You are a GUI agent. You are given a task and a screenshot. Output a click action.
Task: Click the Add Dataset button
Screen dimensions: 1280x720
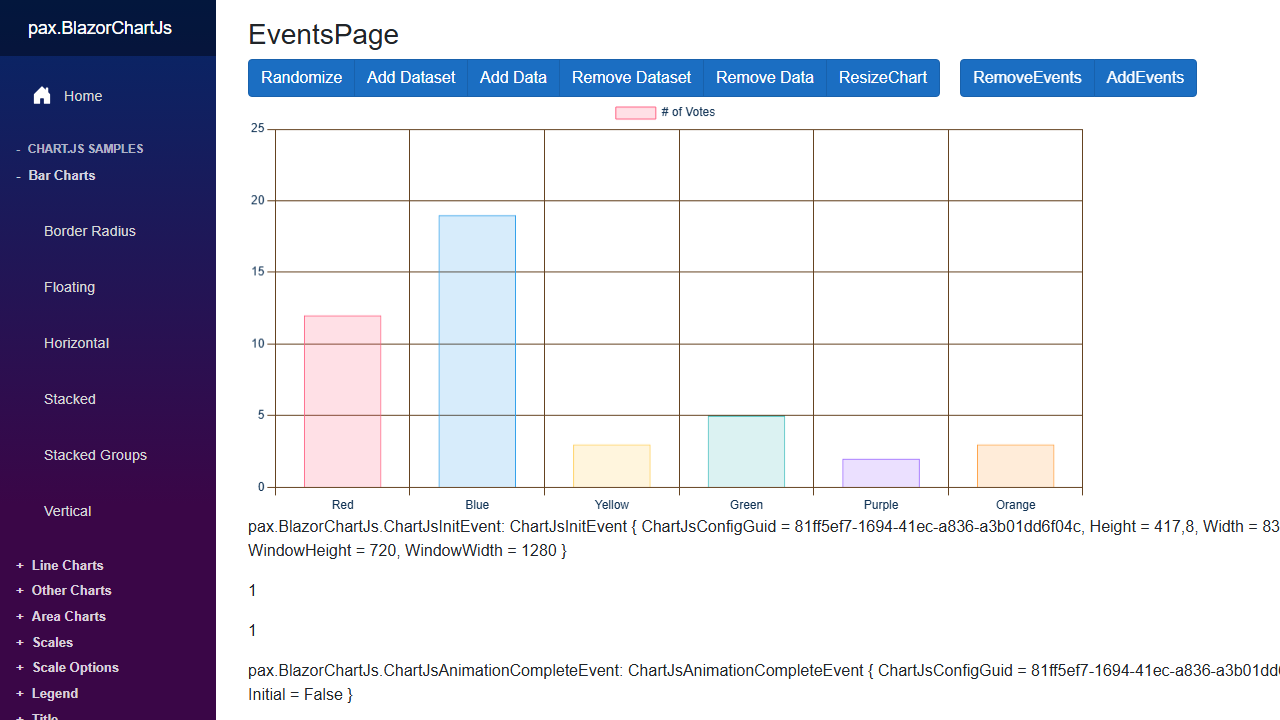pos(411,78)
